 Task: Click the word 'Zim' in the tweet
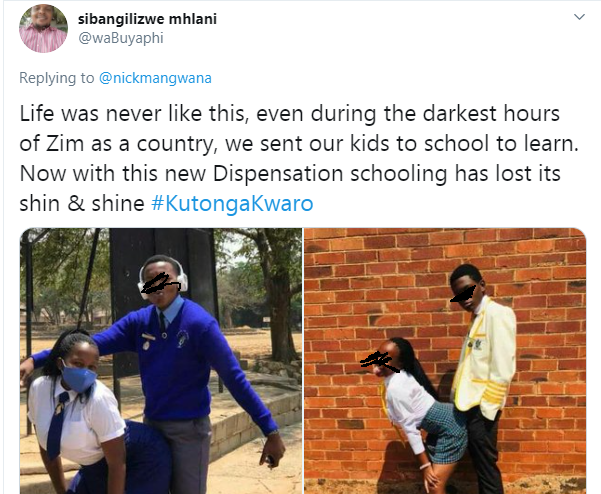click(65, 144)
